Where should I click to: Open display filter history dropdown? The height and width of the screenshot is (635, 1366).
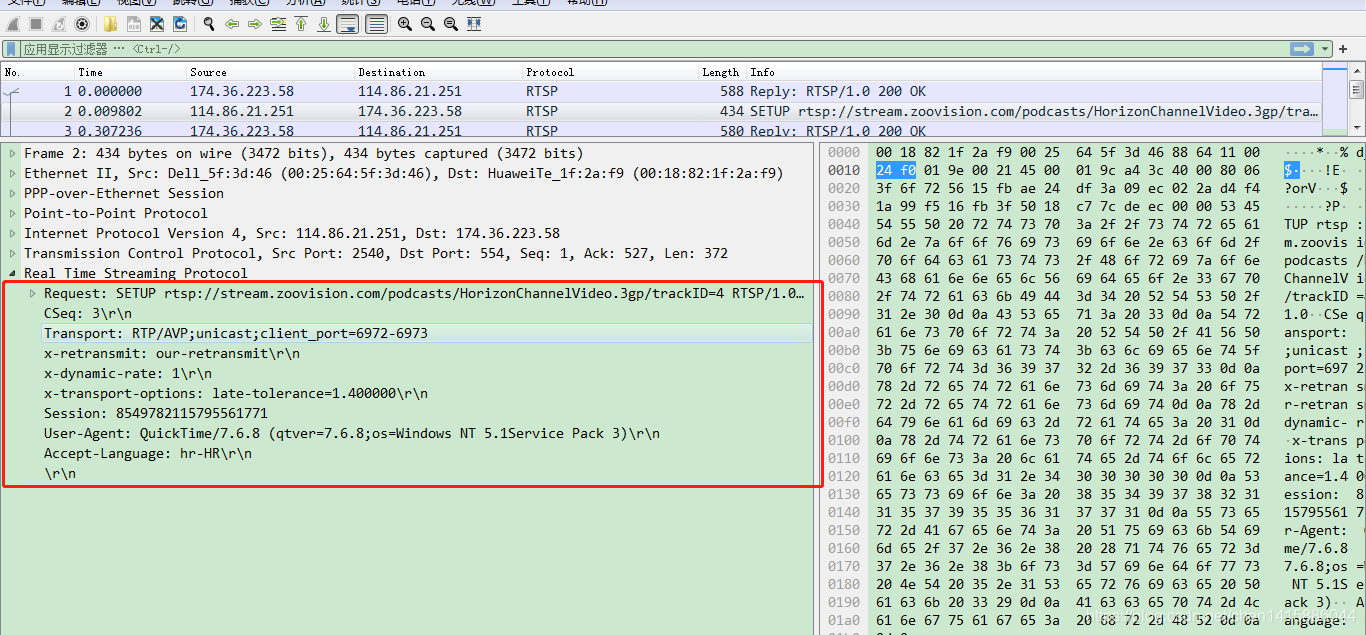[1326, 48]
